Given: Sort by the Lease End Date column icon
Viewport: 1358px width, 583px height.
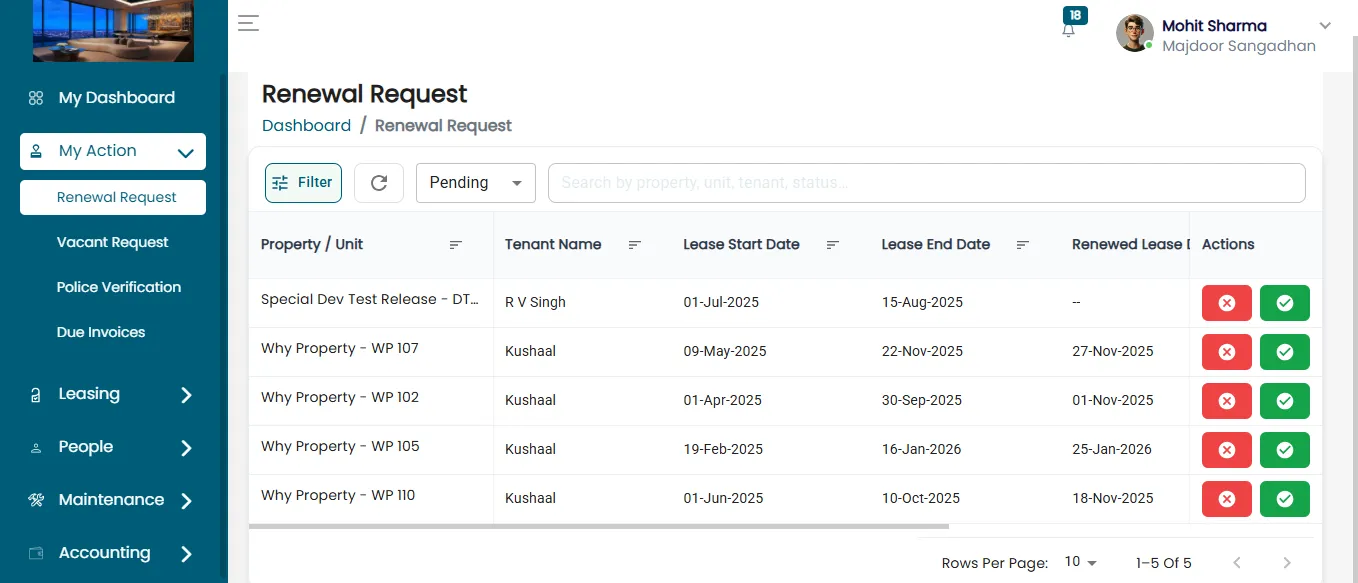Looking at the screenshot, I should pyautogui.click(x=1023, y=245).
